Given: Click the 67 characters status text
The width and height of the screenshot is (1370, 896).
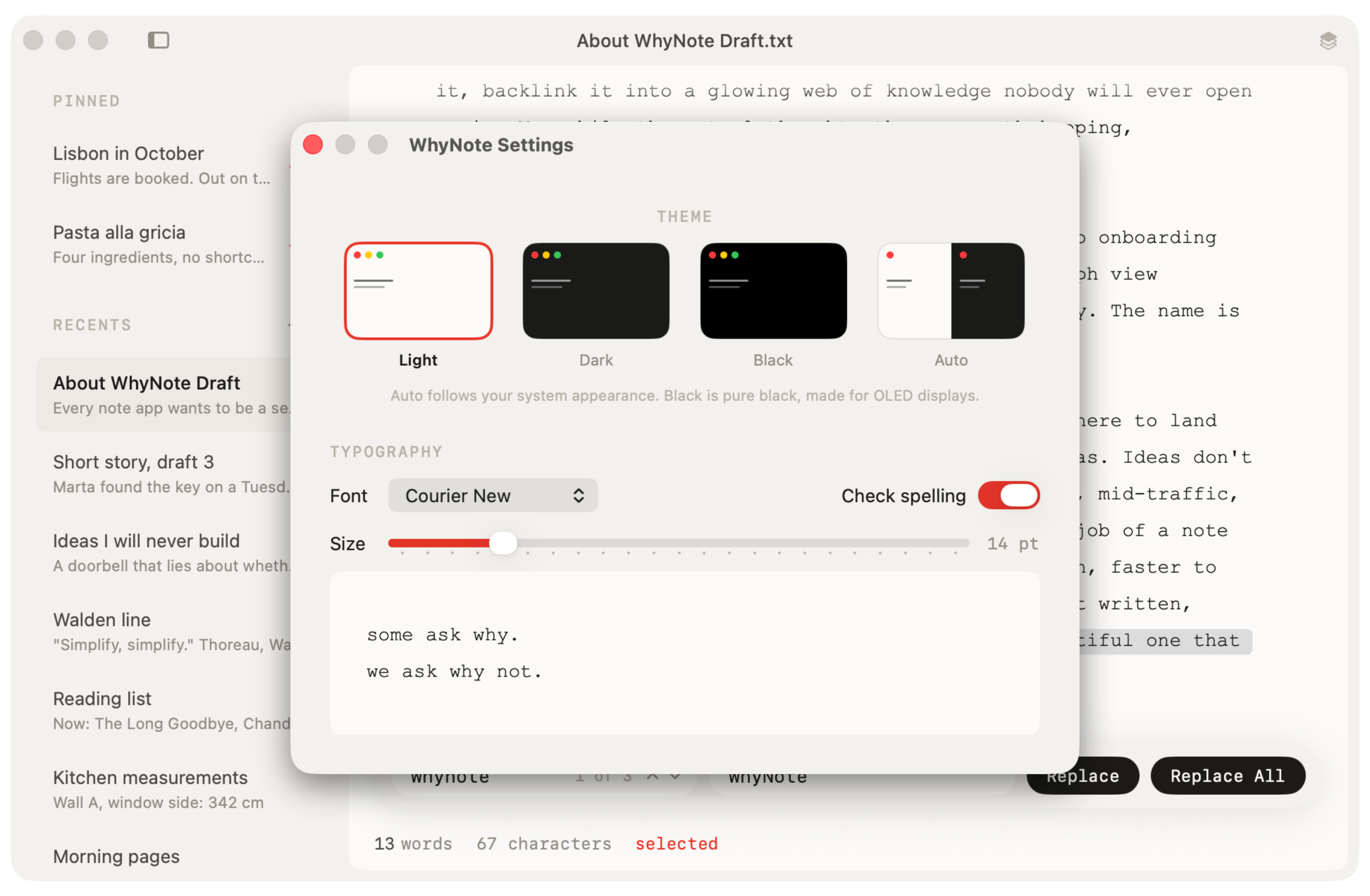Looking at the screenshot, I should click(x=544, y=844).
